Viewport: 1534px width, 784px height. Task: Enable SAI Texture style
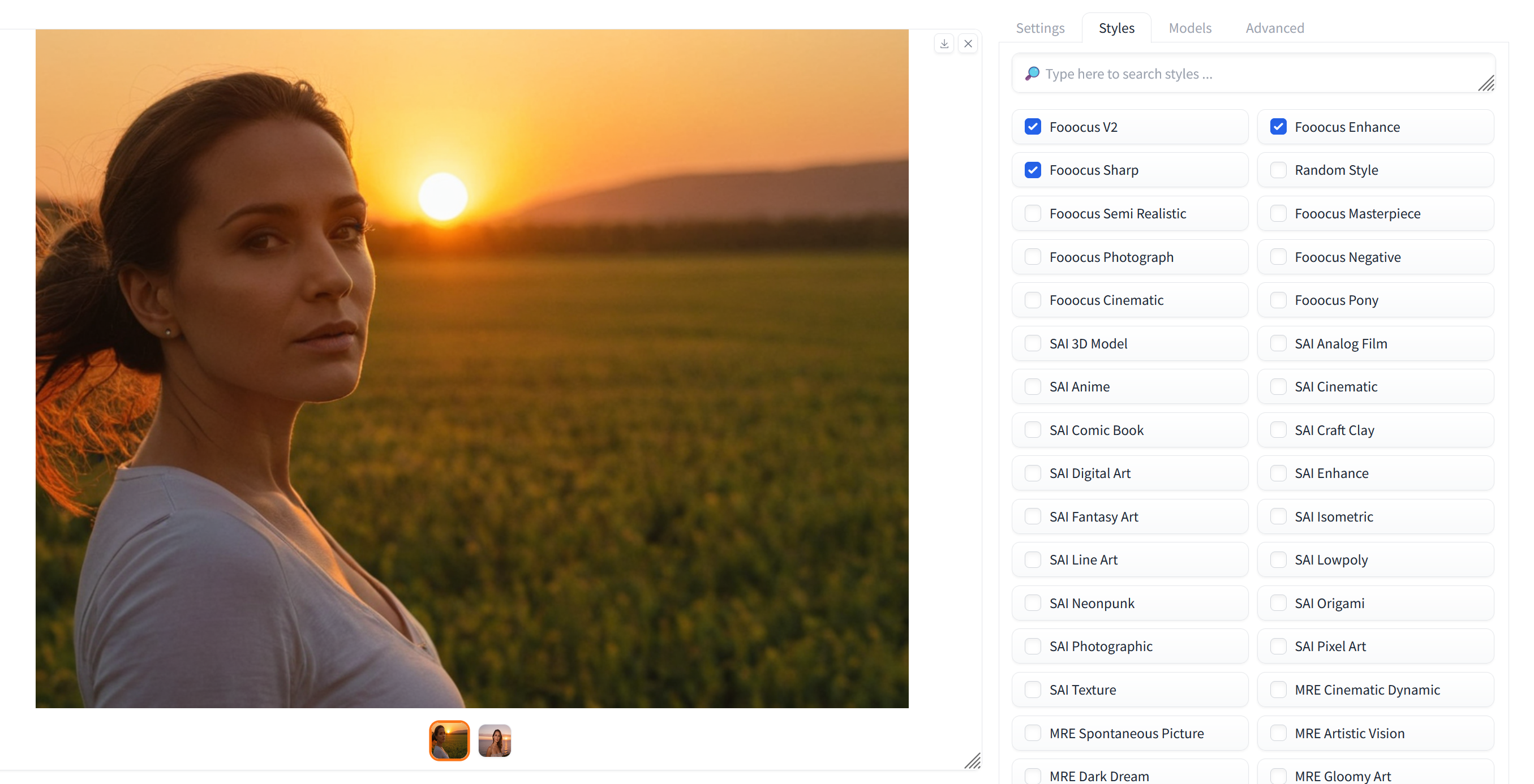pos(1033,690)
